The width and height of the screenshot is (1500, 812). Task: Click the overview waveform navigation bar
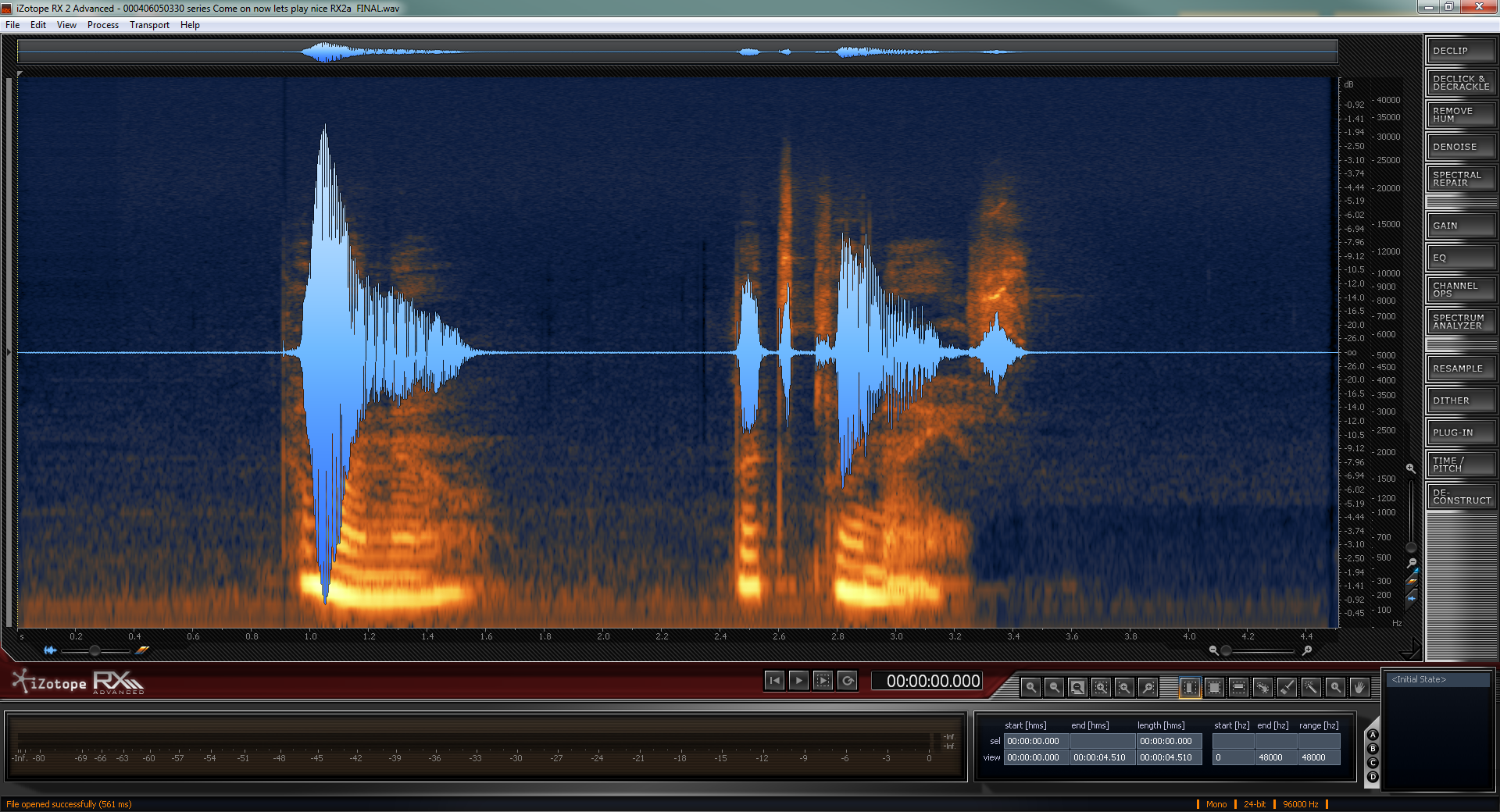coord(677,52)
